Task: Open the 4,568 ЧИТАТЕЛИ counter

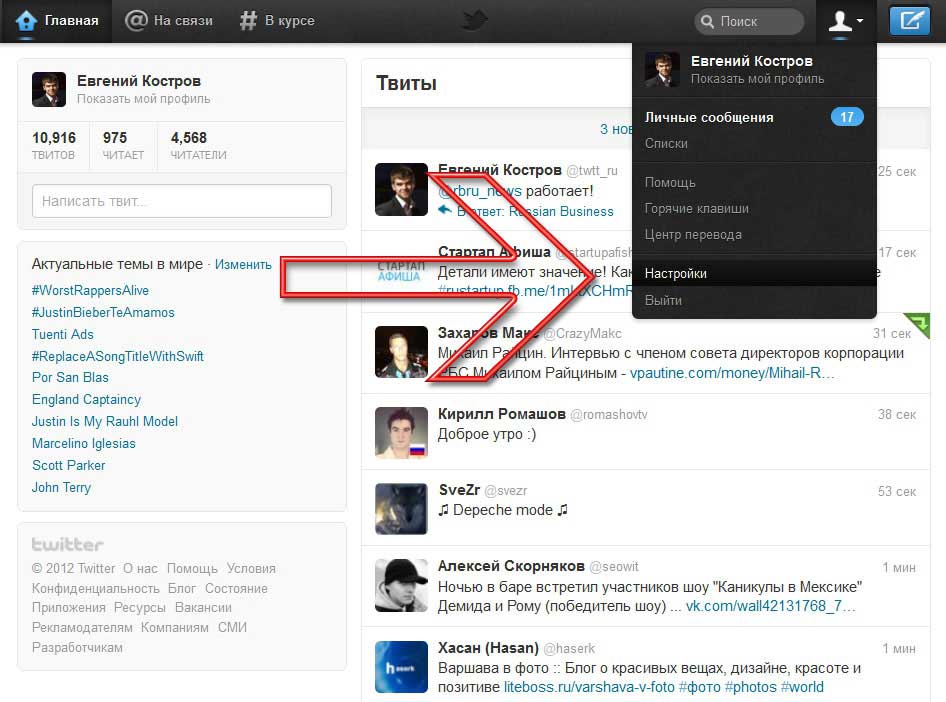Action: coord(198,146)
